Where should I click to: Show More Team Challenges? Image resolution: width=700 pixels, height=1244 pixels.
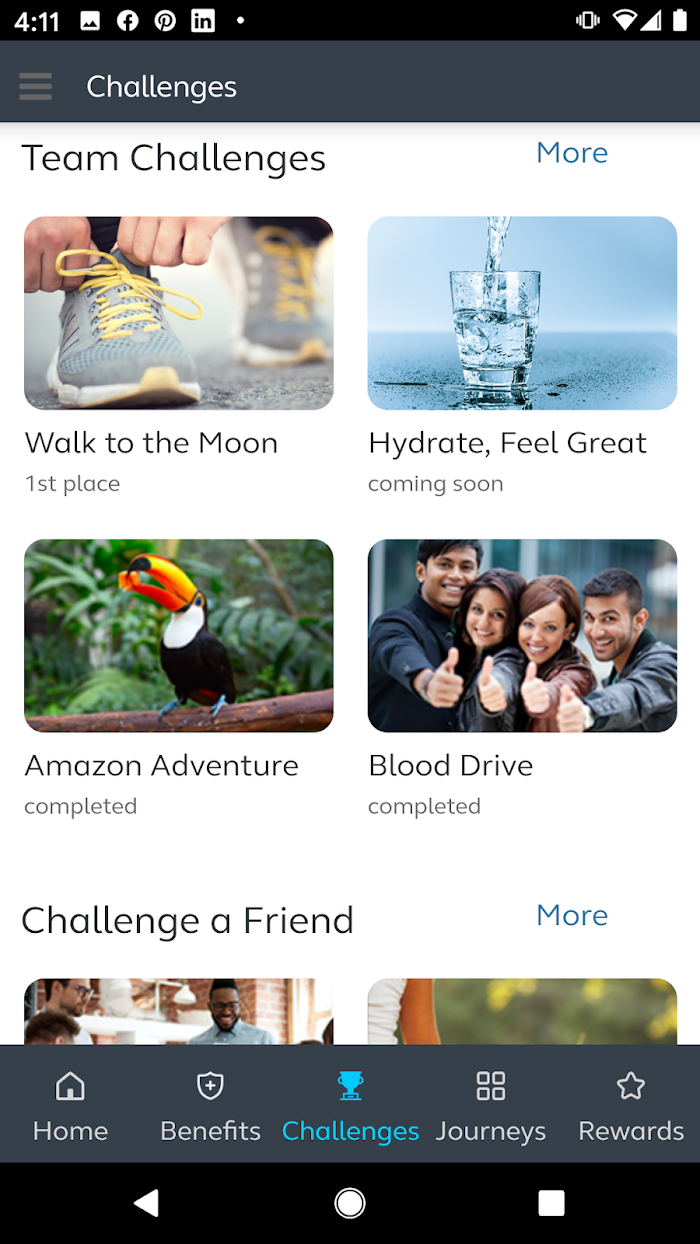point(572,152)
